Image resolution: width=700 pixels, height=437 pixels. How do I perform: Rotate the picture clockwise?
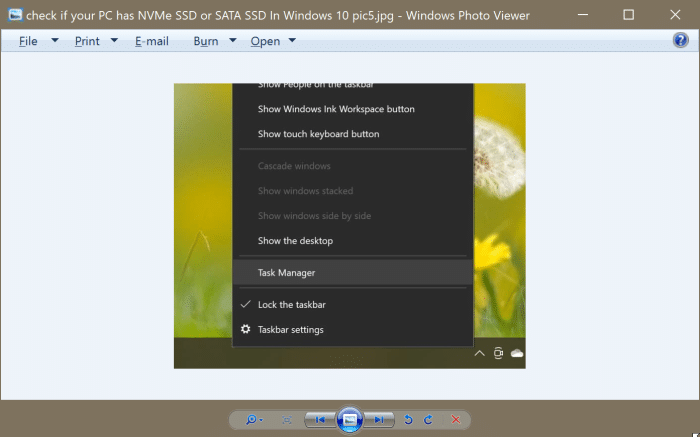click(428, 420)
